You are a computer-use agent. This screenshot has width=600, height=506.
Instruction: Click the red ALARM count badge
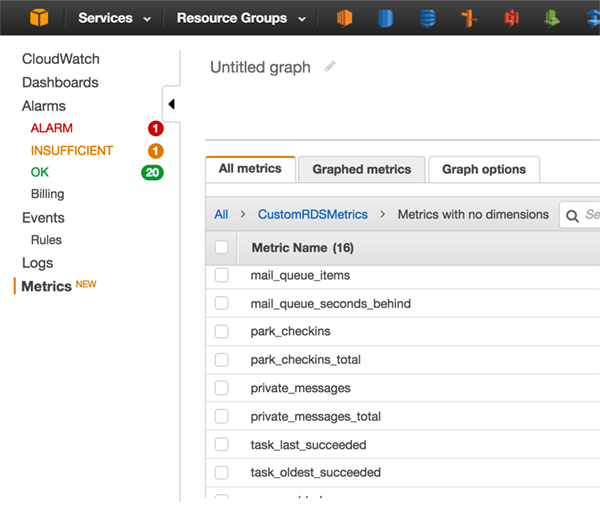click(156, 128)
